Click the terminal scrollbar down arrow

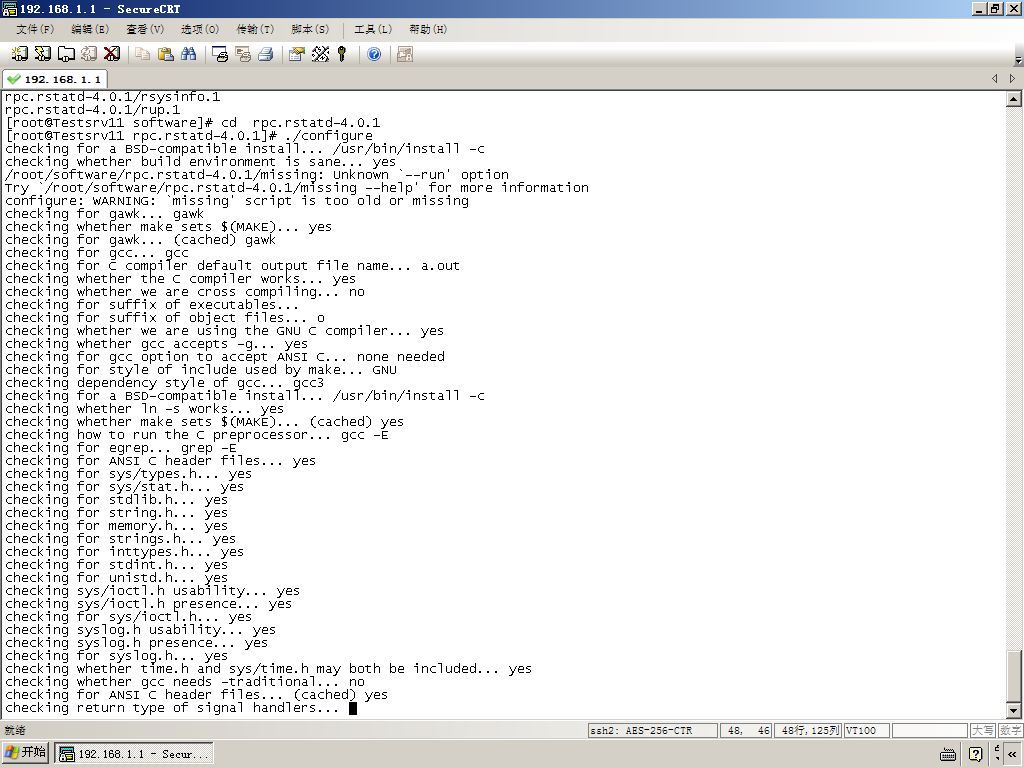tap(1014, 711)
